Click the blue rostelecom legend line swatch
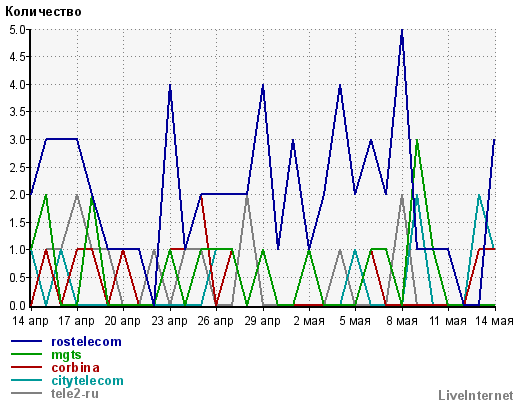Screen dimensions: 520x405 pos(27,341)
